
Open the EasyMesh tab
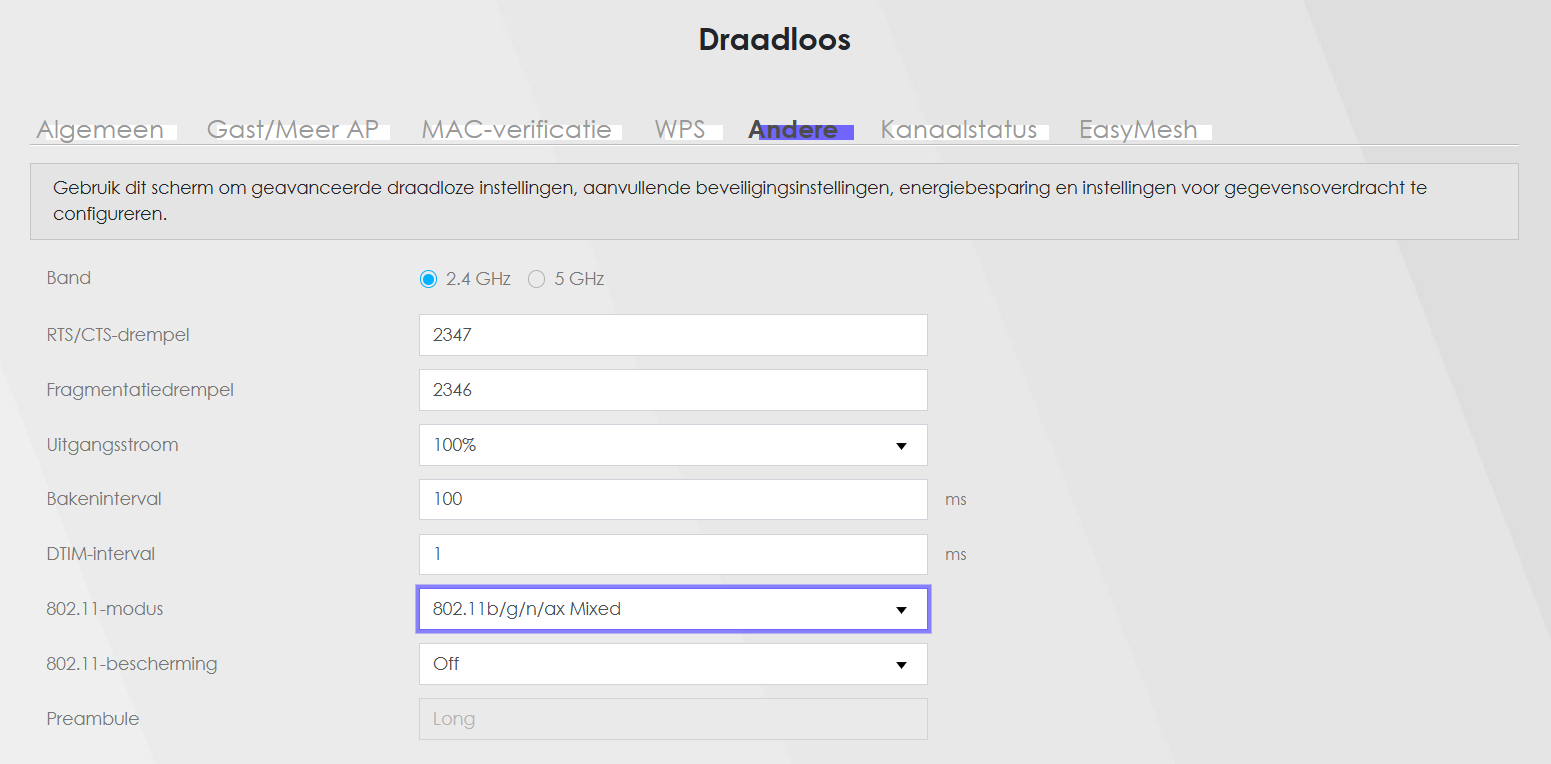[x=1138, y=130]
